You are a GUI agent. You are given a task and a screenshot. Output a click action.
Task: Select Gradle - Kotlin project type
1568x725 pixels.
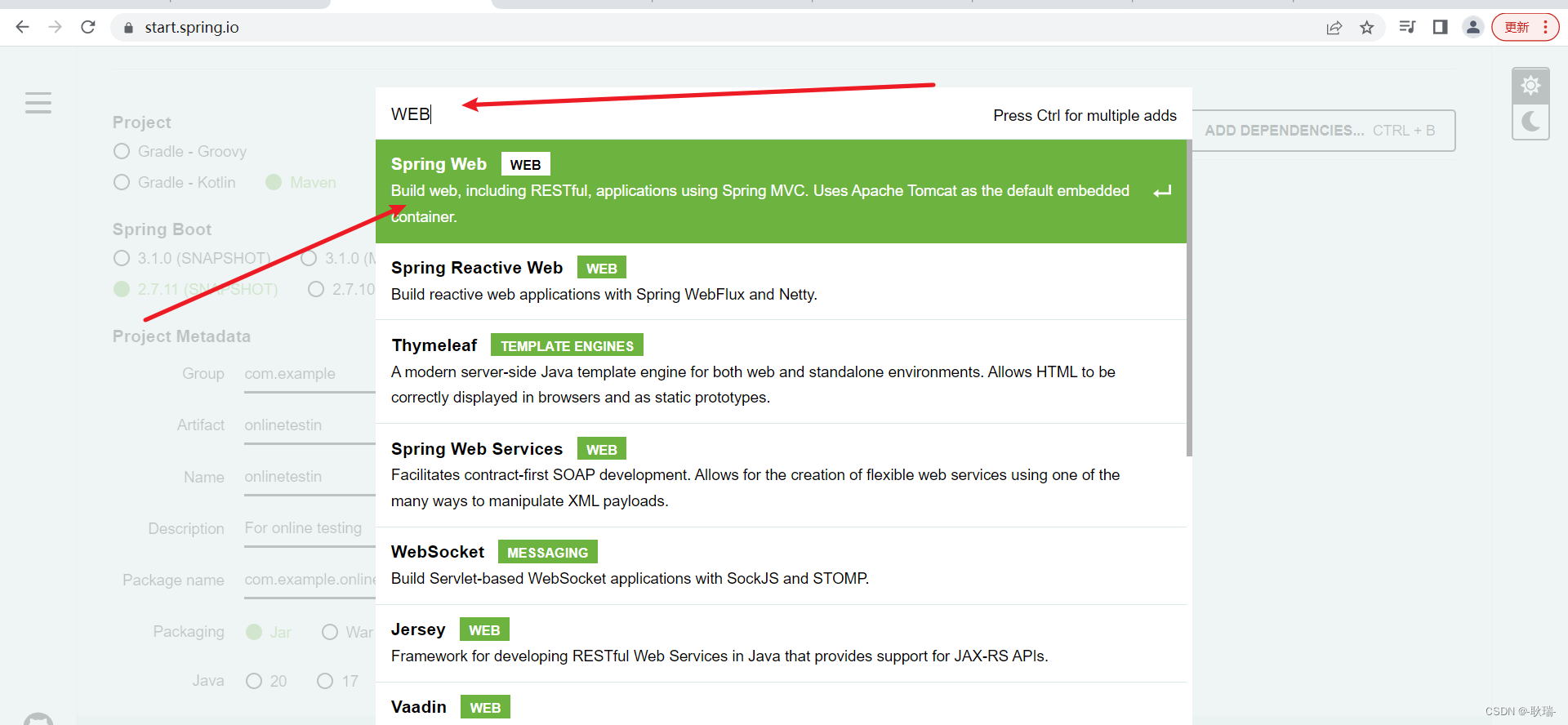point(175,183)
